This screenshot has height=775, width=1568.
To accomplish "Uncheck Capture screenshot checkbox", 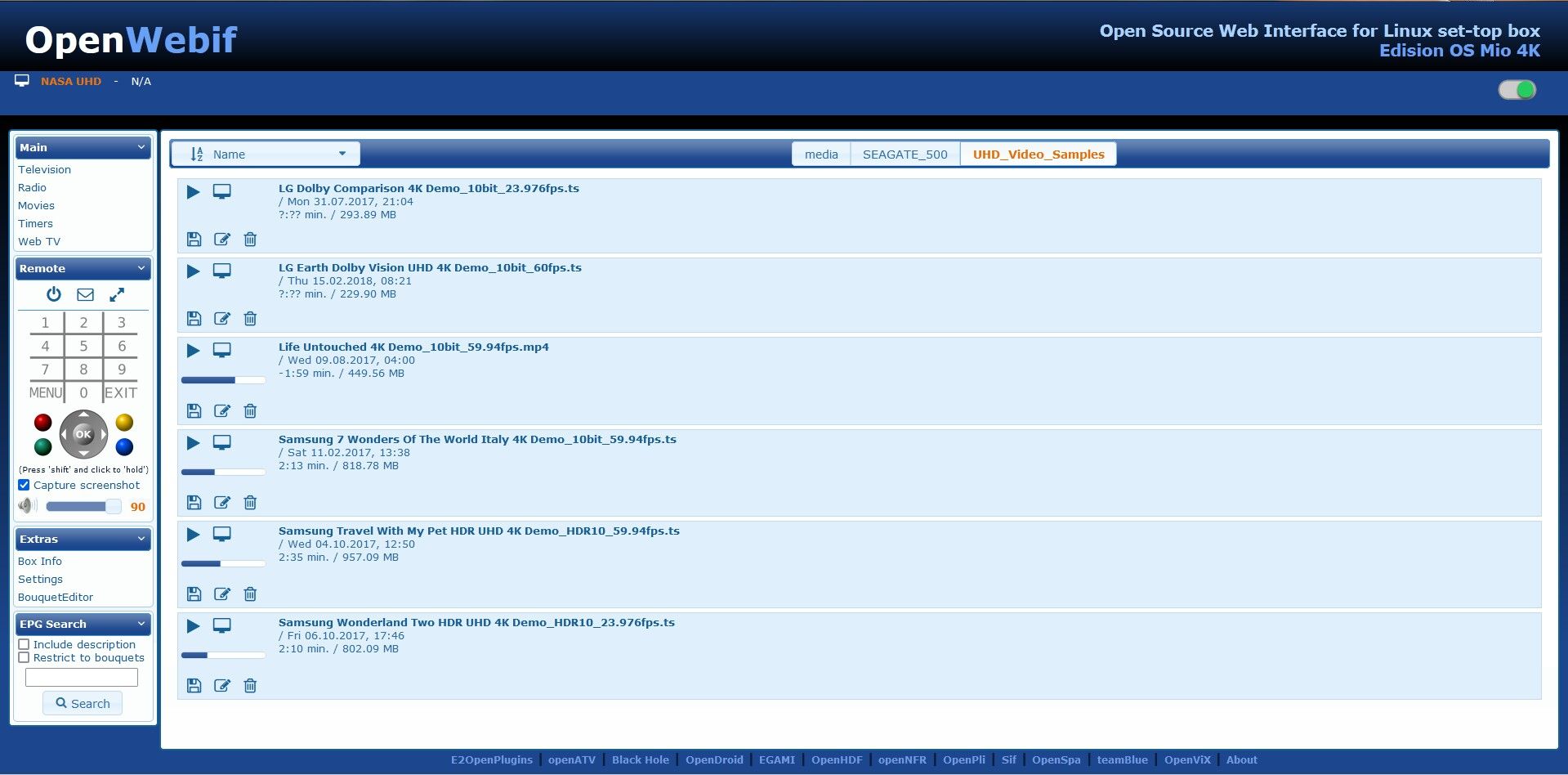I will pyautogui.click(x=24, y=485).
